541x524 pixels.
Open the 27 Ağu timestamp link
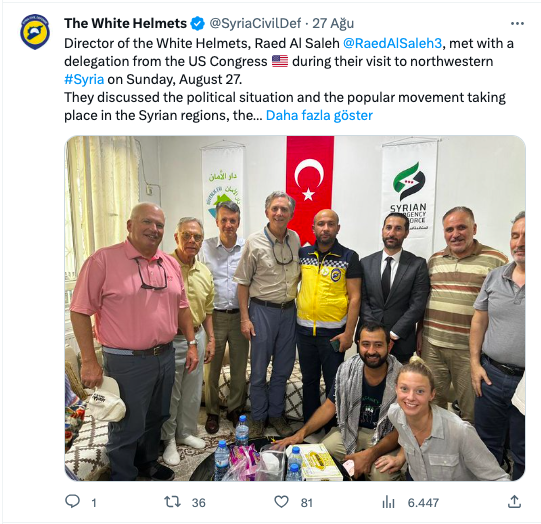(x=333, y=23)
